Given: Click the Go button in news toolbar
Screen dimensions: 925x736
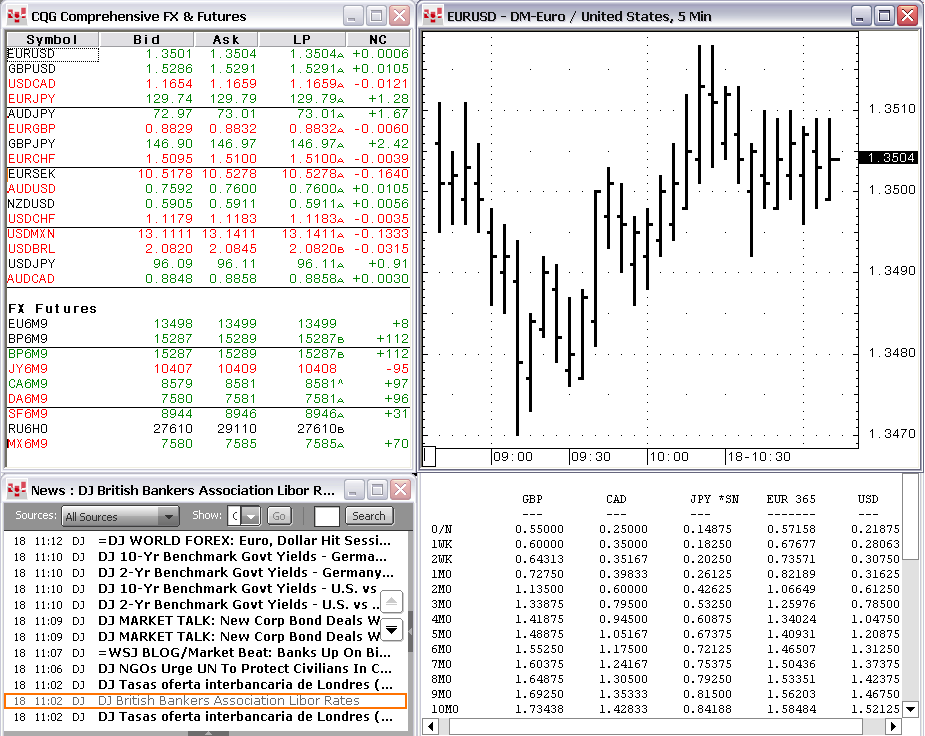Looking at the screenshot, I should click(x=278, y=517).
